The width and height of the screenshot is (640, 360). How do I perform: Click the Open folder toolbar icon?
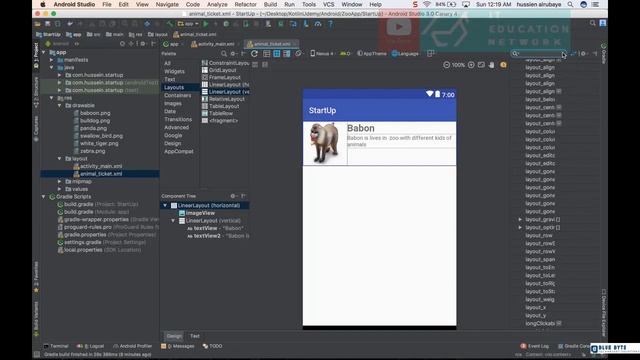[x=38, y=24]
